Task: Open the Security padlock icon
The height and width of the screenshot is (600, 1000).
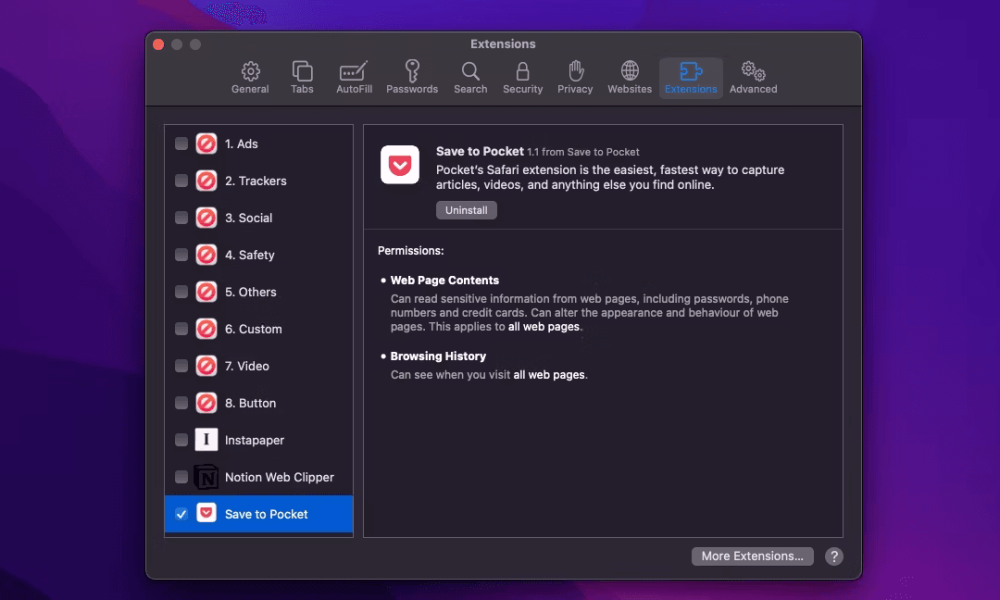Action: pos(523,71)
